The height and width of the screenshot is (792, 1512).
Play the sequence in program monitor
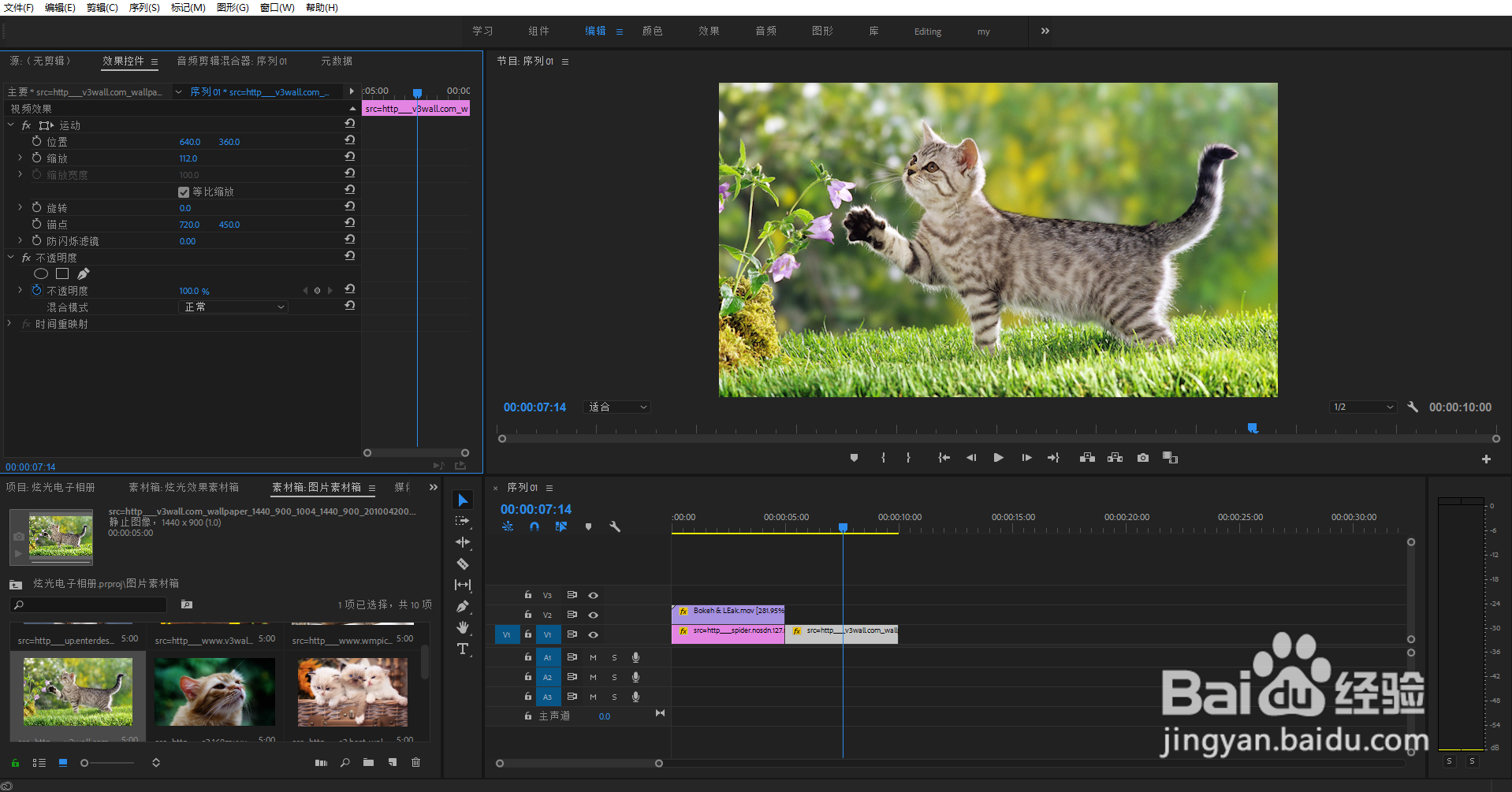tap(998, 458)
